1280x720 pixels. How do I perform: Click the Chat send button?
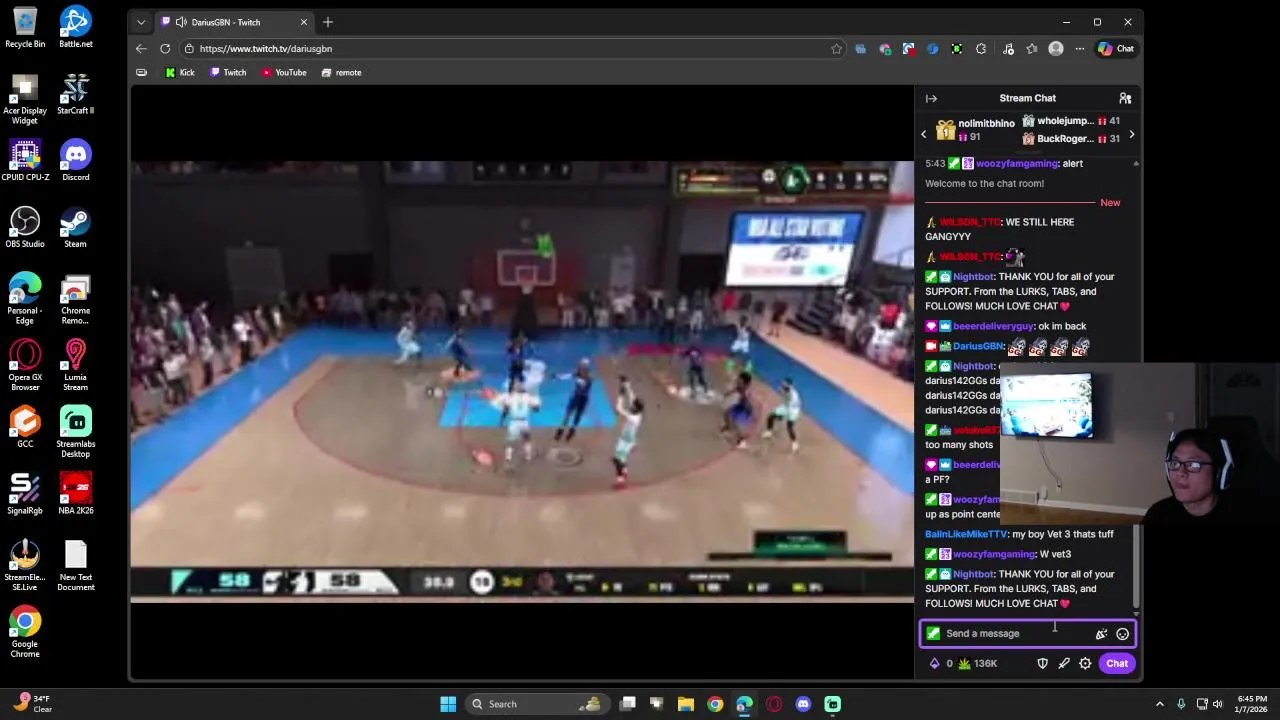click(1117, 663)
